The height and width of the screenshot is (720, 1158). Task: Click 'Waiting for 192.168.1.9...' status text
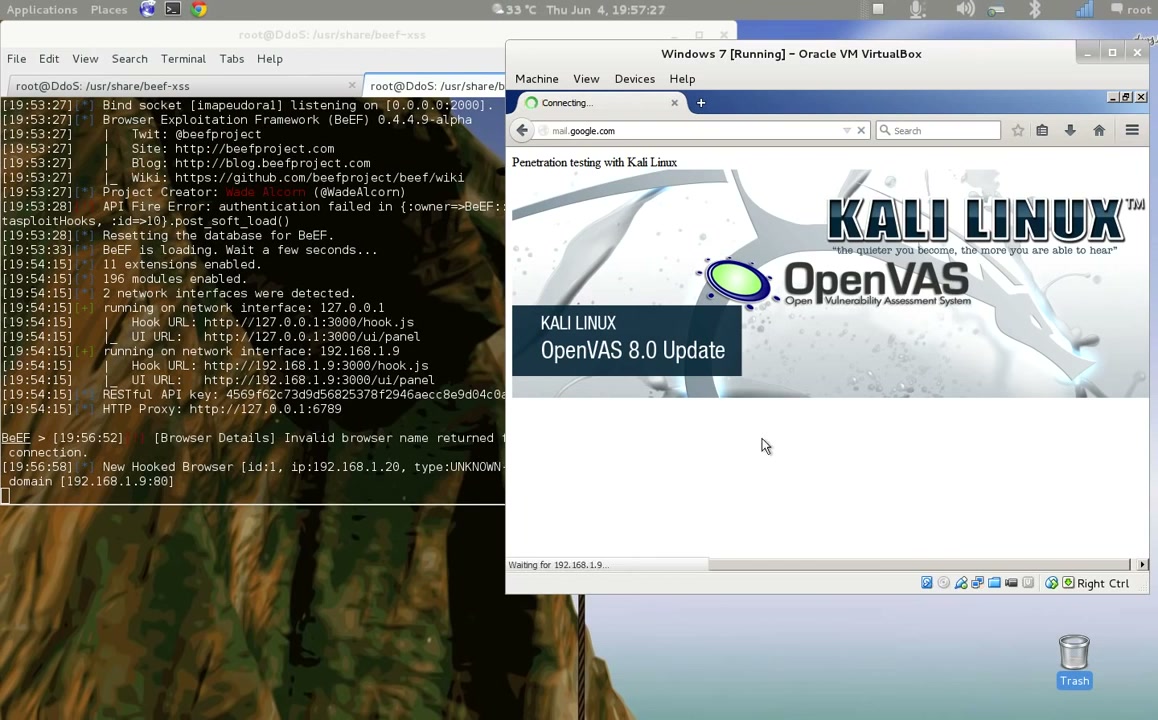558,565
